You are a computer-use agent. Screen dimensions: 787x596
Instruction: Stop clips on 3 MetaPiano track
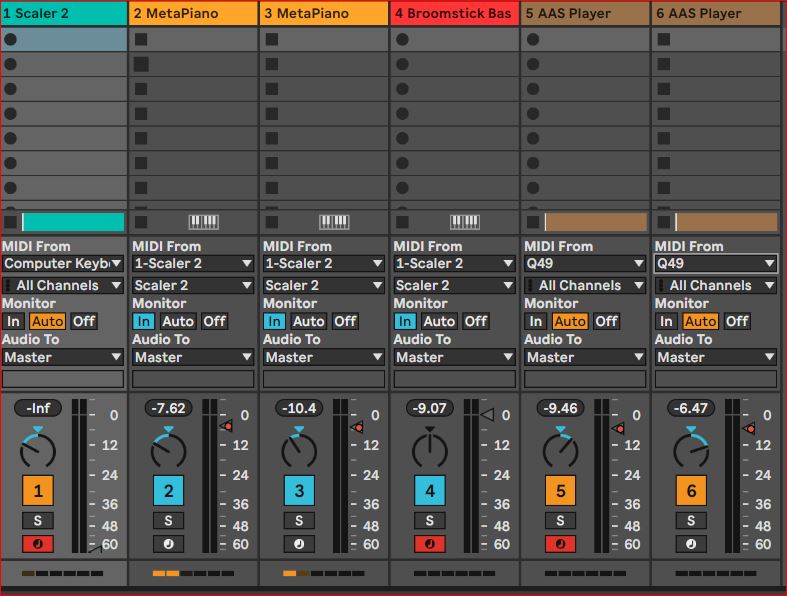(272, 222)
